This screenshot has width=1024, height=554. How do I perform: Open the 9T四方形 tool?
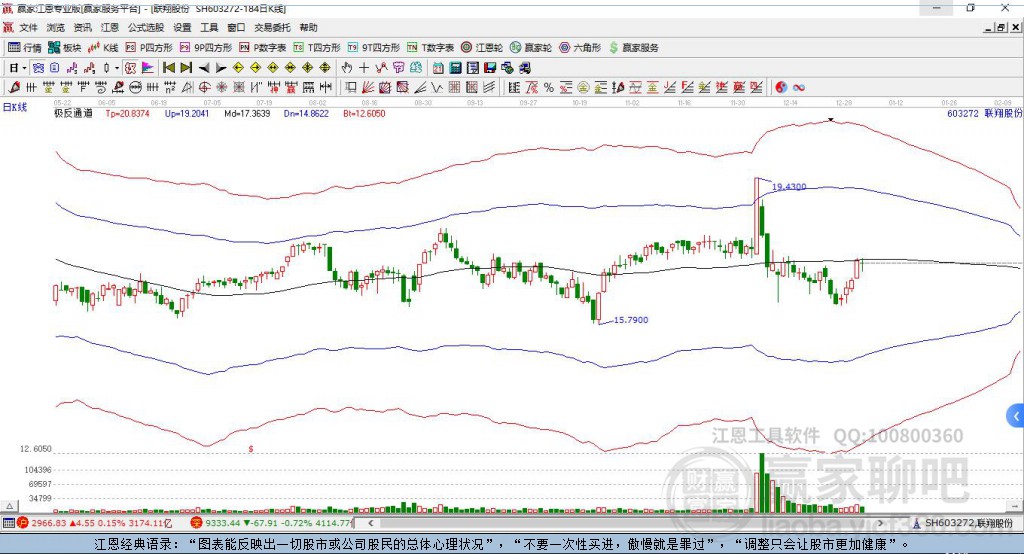(x=374, y=48)
